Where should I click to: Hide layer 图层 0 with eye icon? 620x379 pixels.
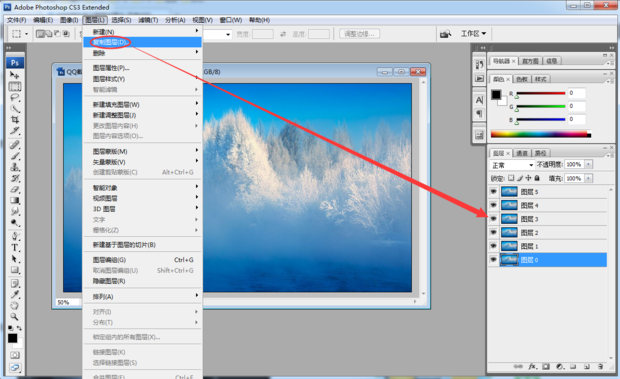point(493,260)
